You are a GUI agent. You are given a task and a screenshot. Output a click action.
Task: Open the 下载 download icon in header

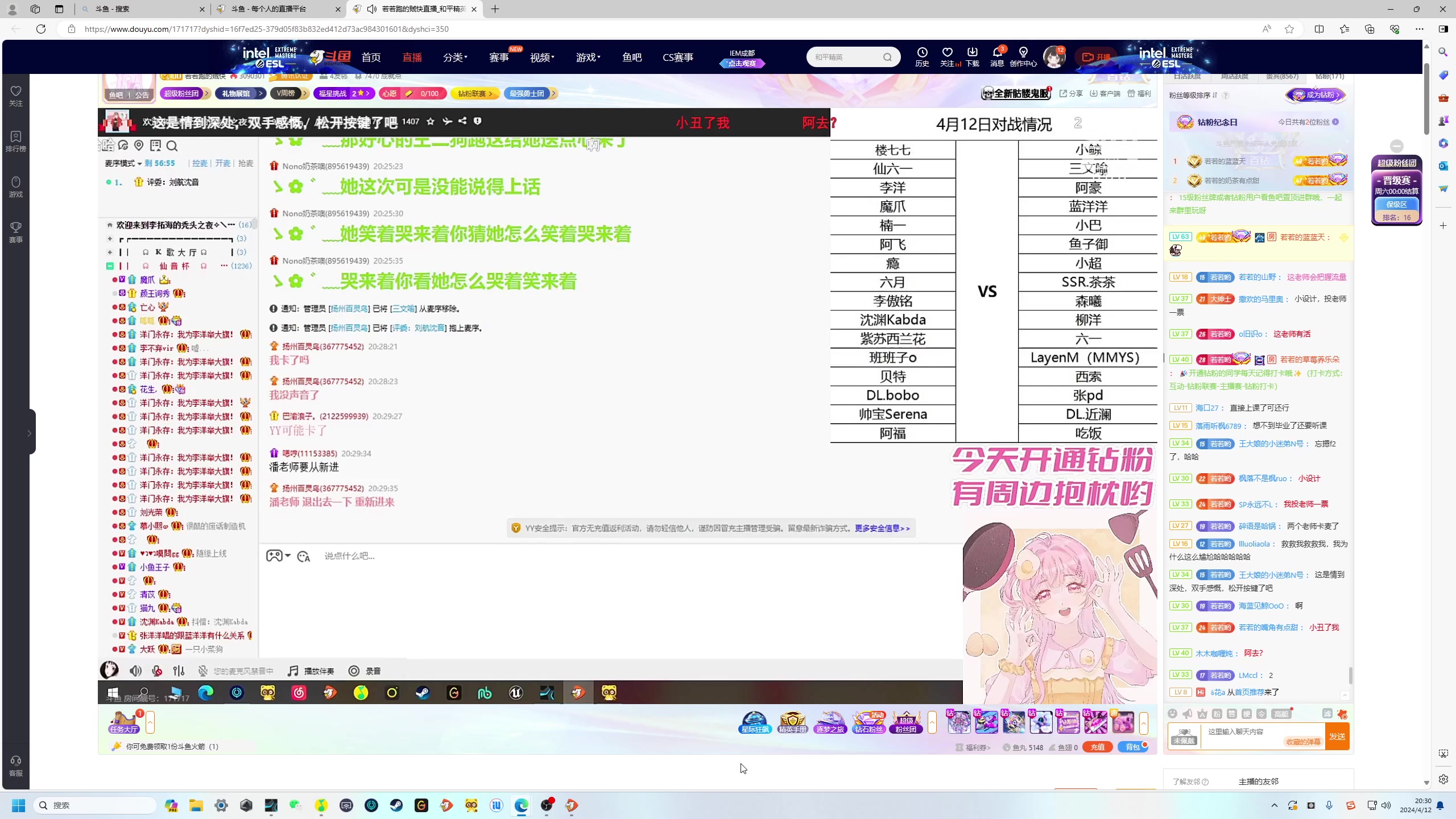972,56
